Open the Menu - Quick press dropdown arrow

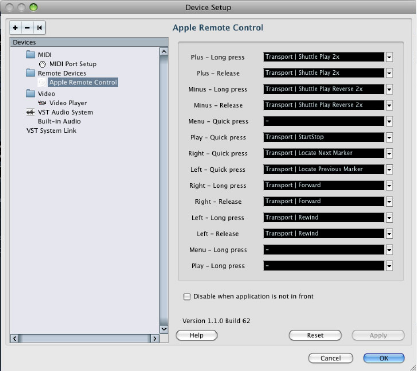(389, 121)
